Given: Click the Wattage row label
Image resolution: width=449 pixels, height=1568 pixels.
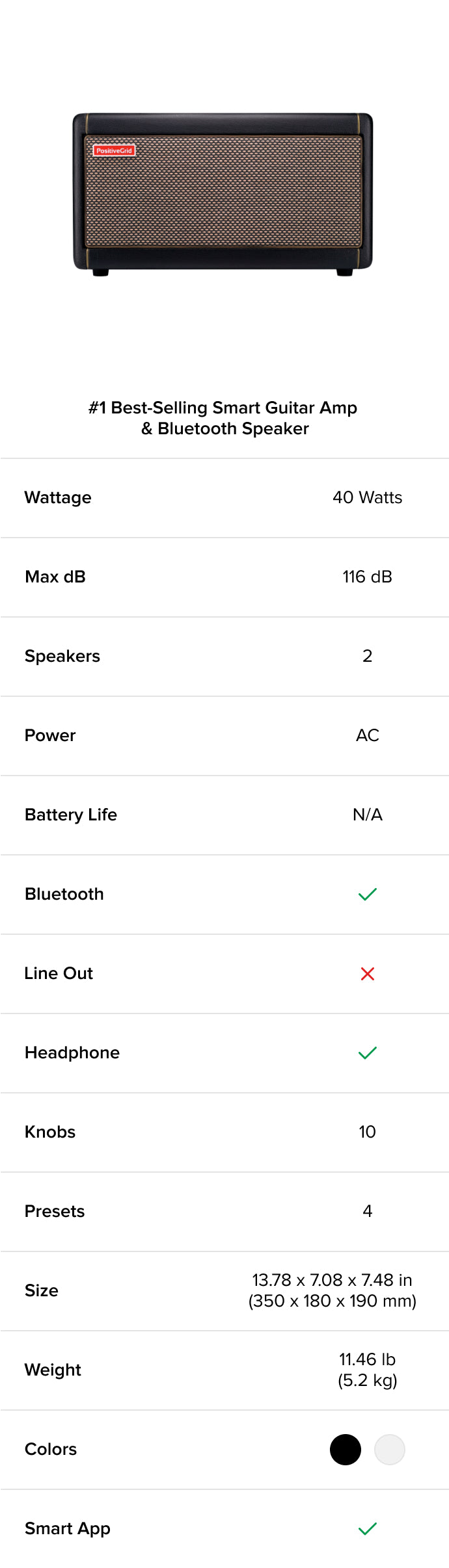Looking at the screenshot, I should pyautogui.click(x=58, y=497).
